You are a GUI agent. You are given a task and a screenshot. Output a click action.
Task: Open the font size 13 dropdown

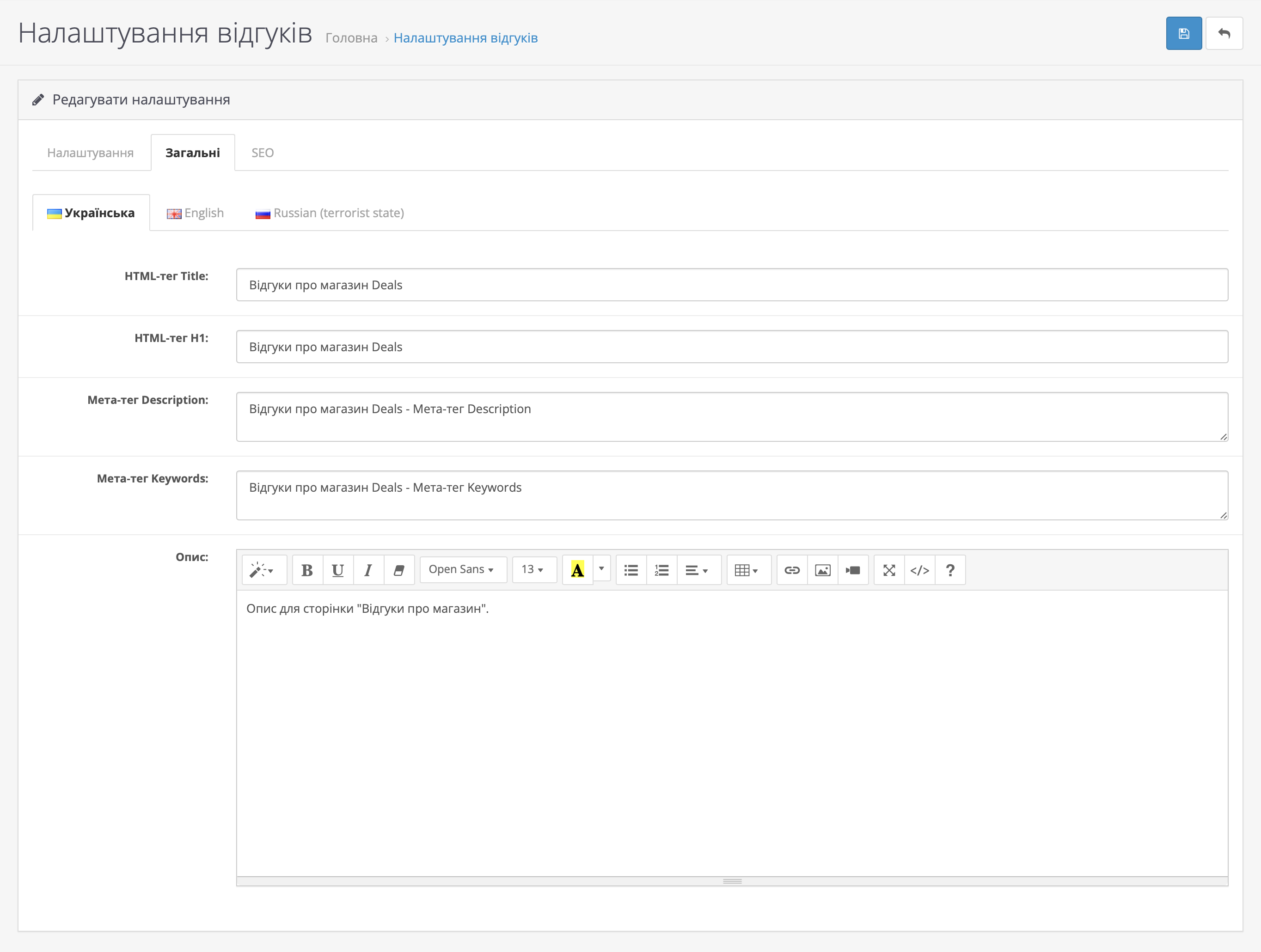533,570
